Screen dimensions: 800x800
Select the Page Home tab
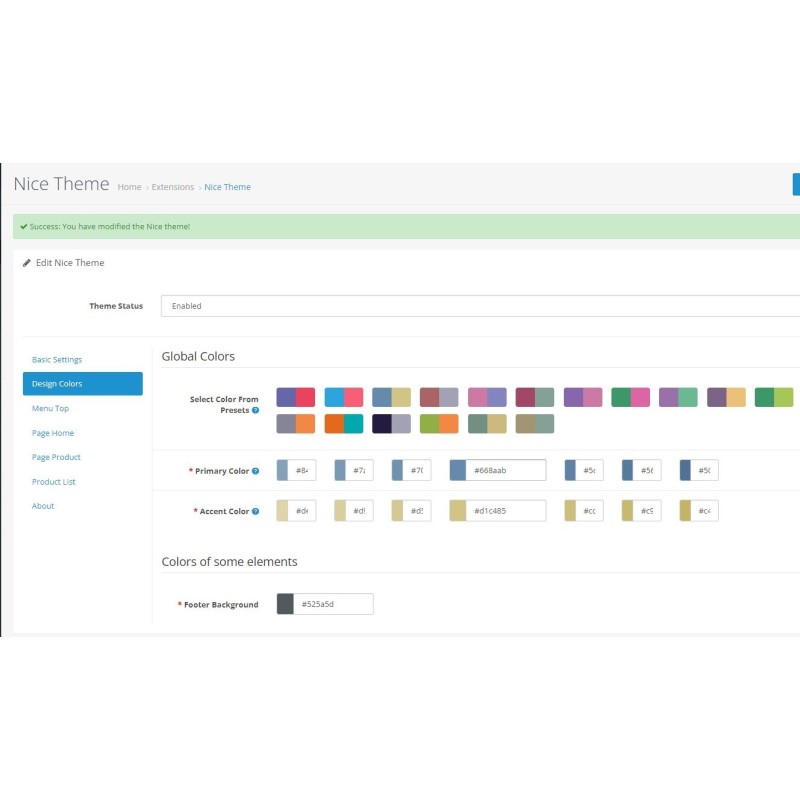pos(53,433)
